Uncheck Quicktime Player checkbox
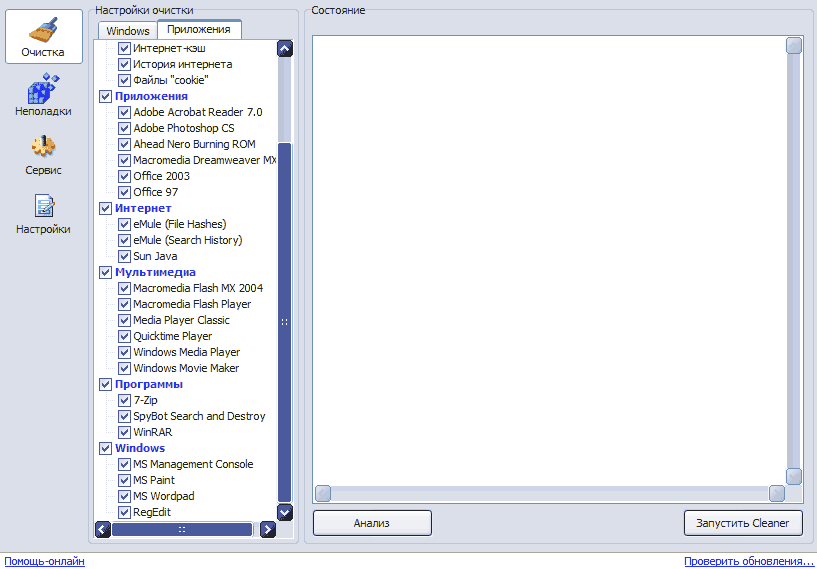The height and width of the screenshot is (569, 817). pos(124,336)
